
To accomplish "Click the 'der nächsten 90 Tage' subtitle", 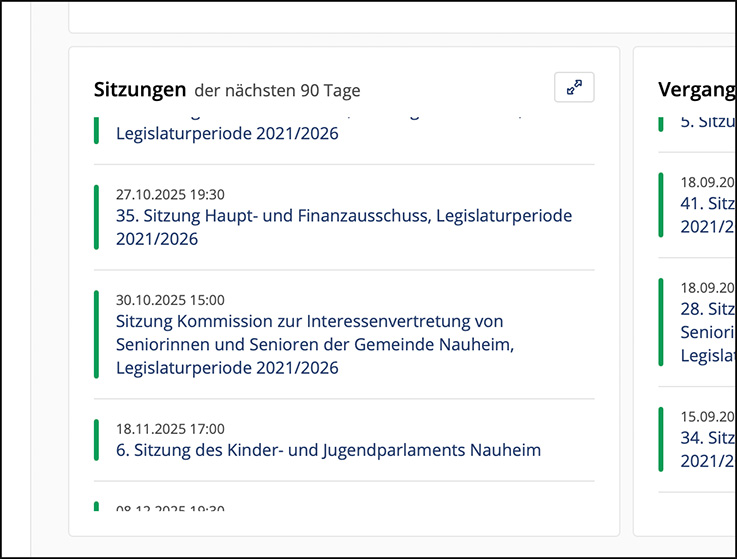I will 277,91.
